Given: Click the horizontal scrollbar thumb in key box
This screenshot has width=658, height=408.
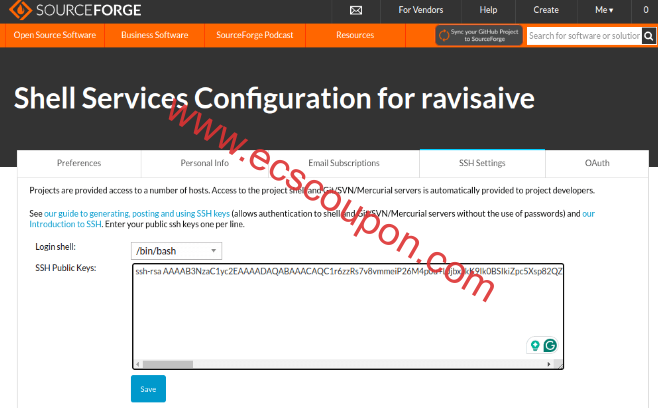Looking at the screenshot, I should coord(167,364).
